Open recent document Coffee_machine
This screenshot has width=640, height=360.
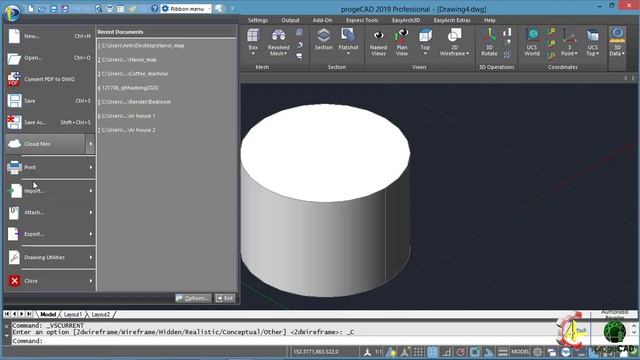(x=133, y=74)
